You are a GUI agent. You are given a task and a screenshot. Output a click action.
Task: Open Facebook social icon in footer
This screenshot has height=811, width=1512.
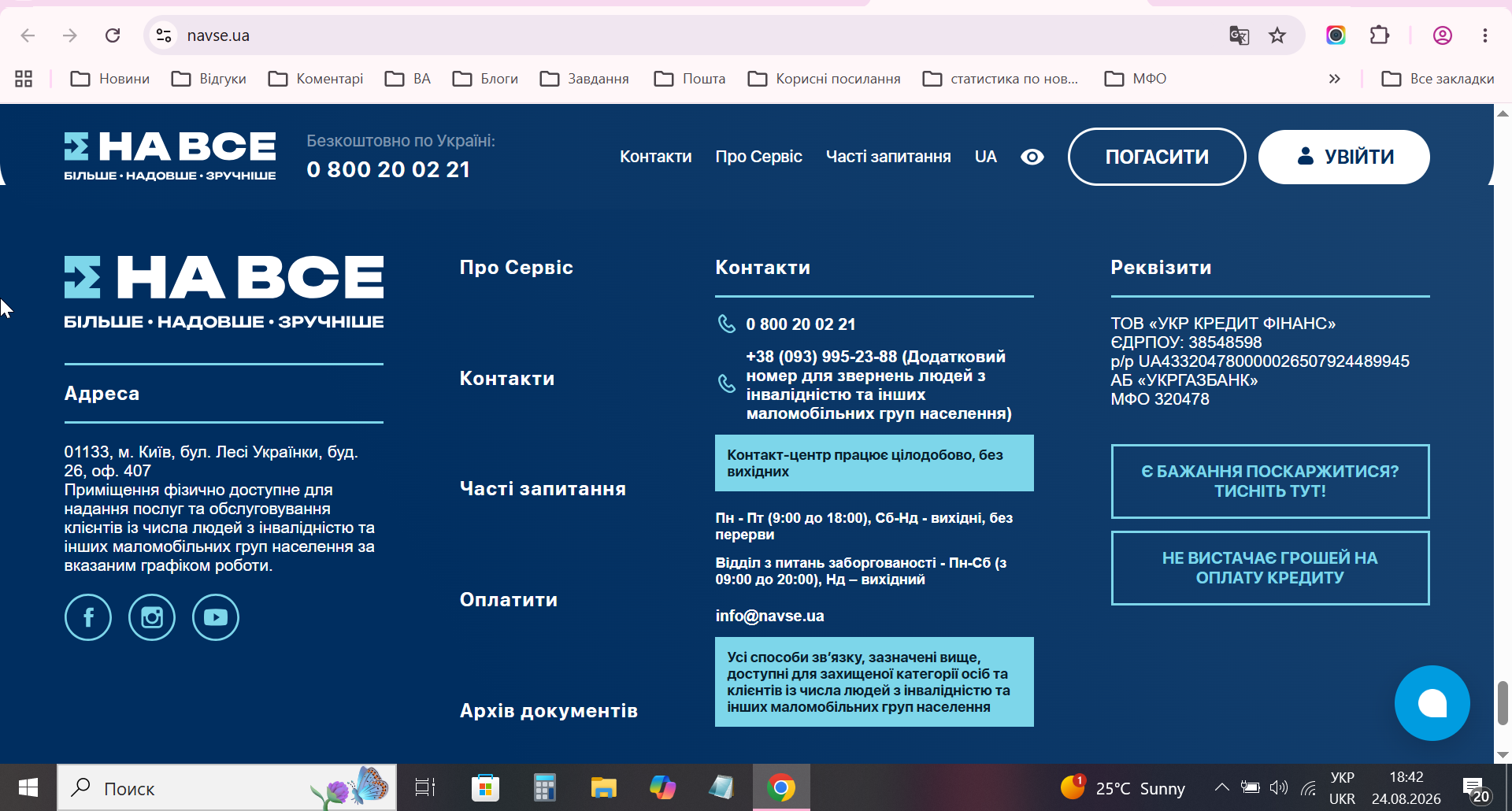pyautogui.click(x=88, y=617)
